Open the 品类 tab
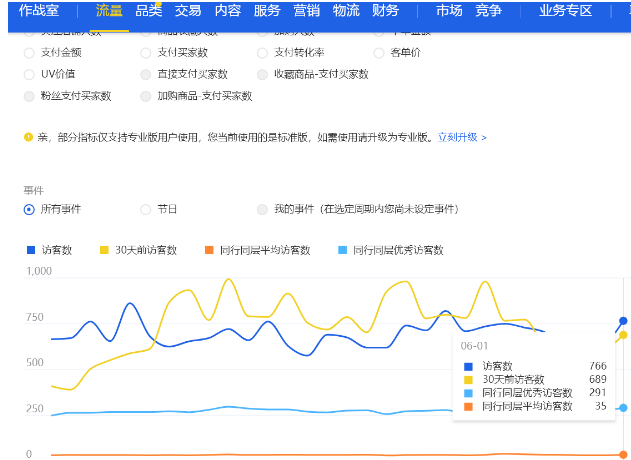 point(148,10)
